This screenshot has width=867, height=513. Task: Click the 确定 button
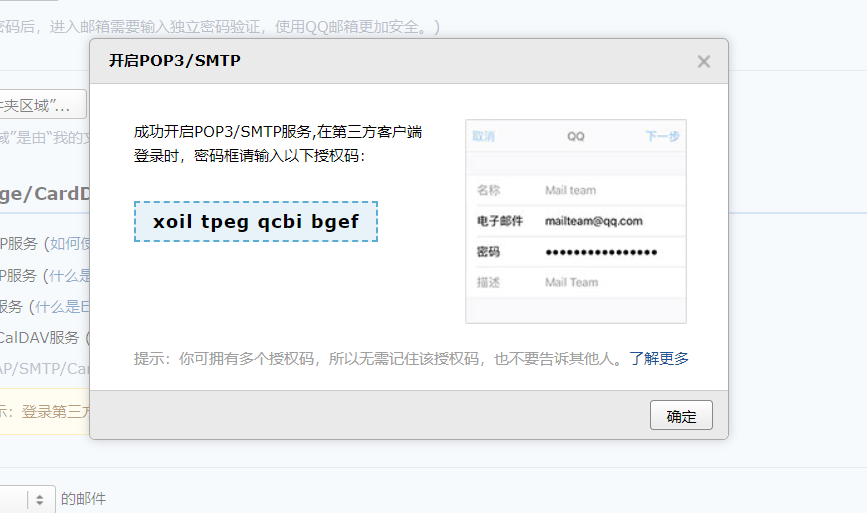pos(681,416)
